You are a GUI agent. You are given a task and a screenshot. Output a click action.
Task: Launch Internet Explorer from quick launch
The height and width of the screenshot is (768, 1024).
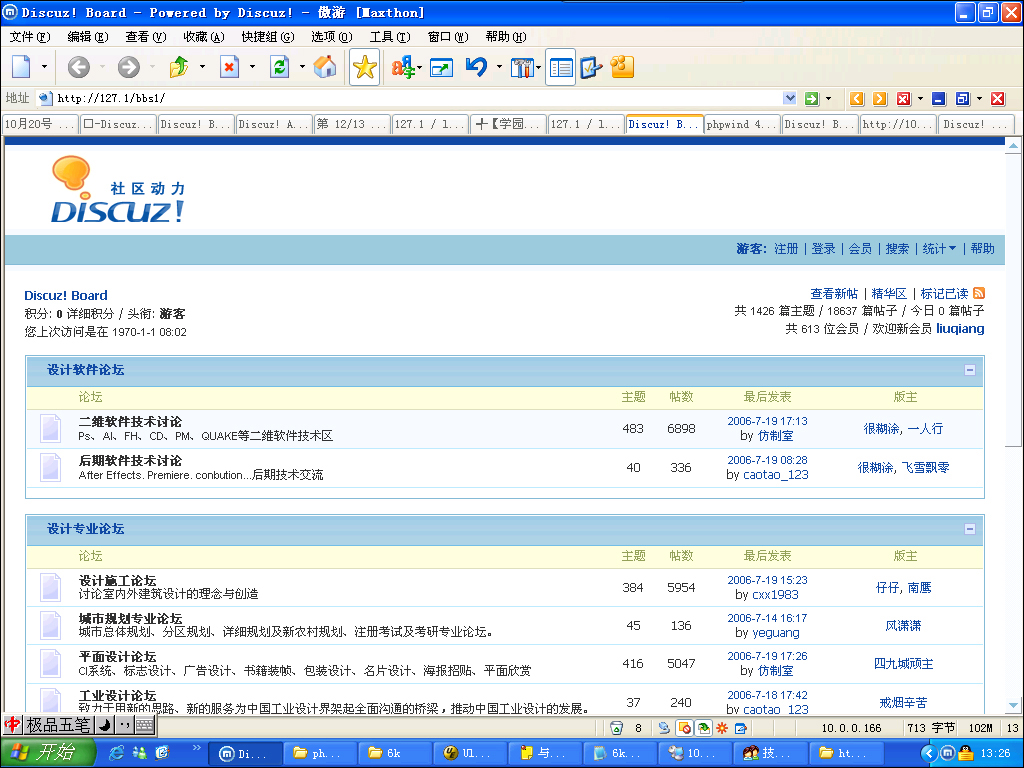116,753
